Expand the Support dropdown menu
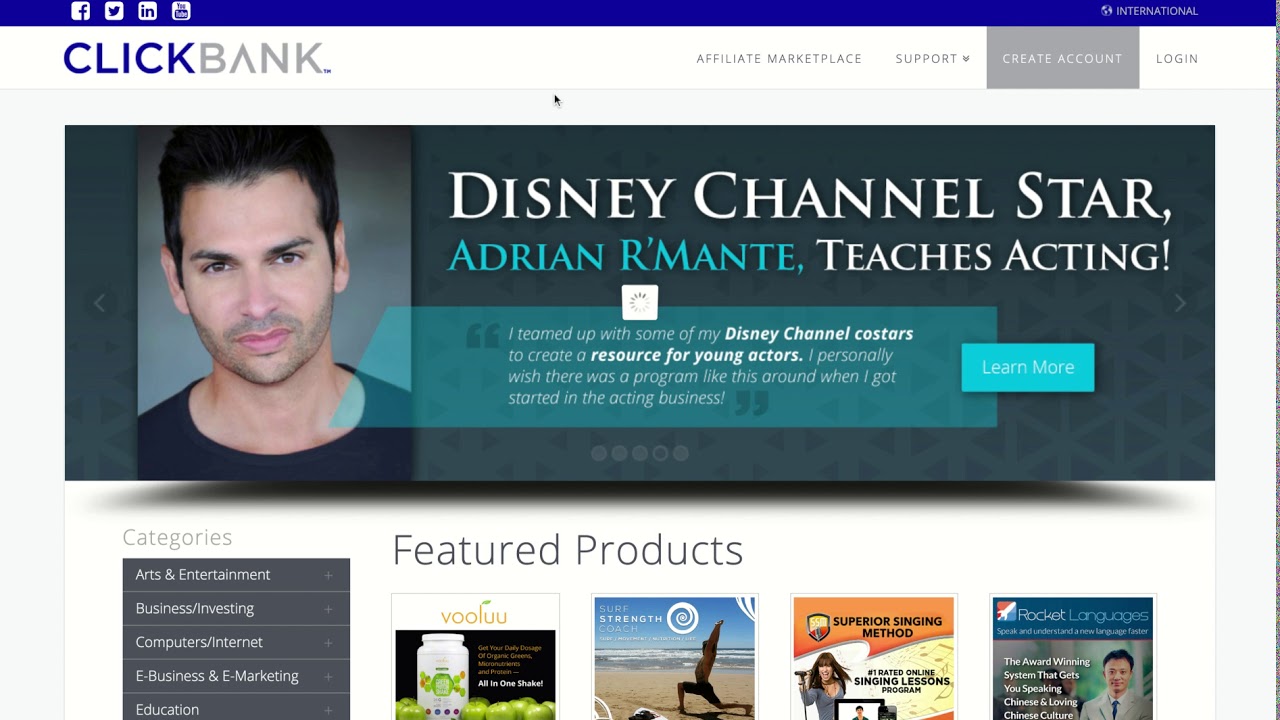 pos(933,59)
